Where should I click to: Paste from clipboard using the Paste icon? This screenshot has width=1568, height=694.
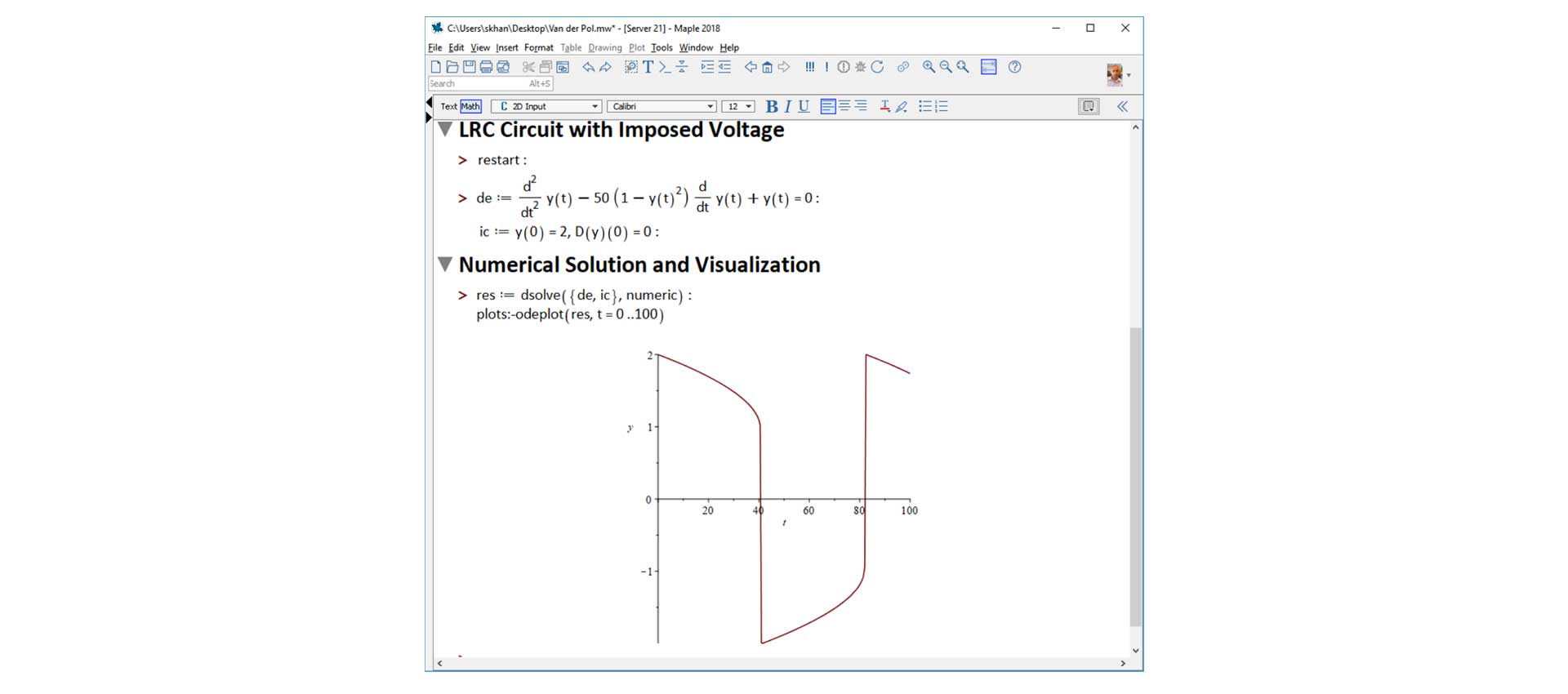(x=563, y=67)
